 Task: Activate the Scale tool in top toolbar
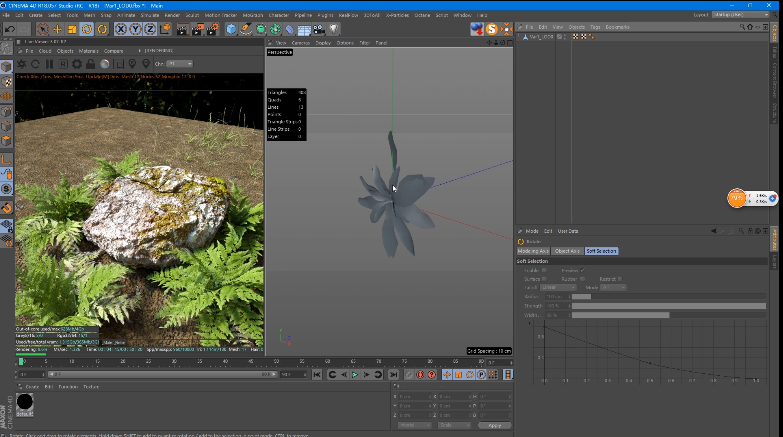tap(72, 29)
